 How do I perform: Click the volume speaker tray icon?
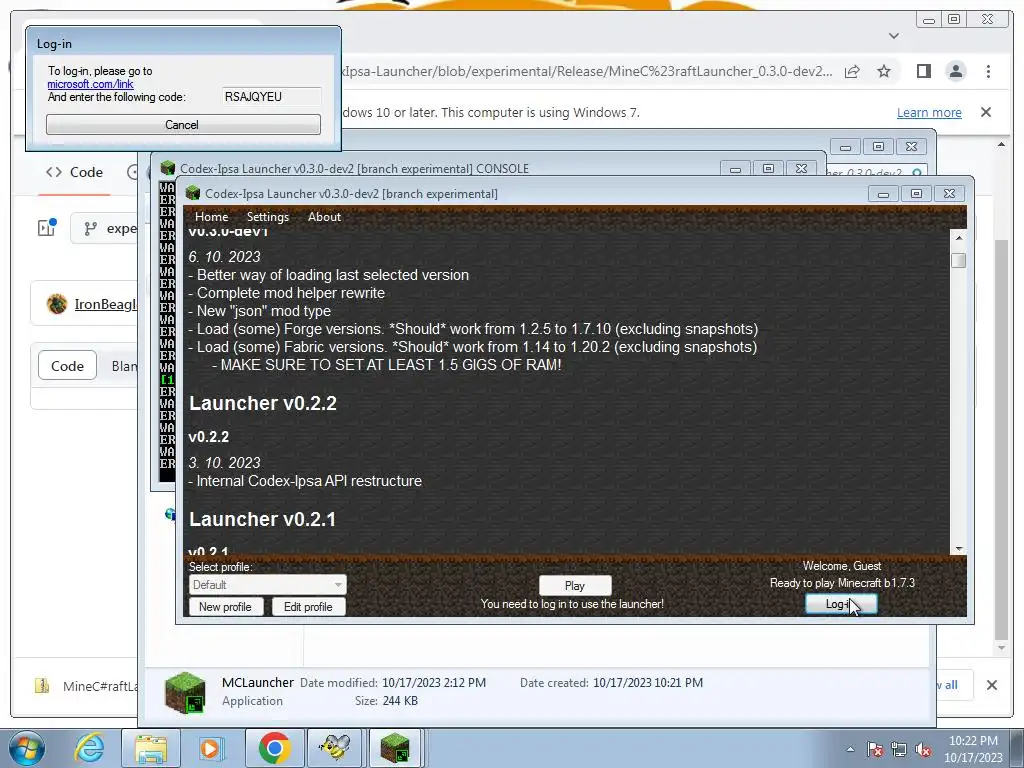click(923, 749)
